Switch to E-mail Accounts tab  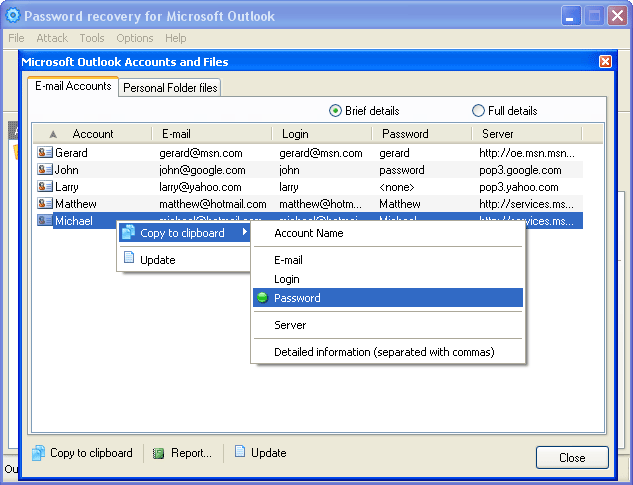(73, 86)
